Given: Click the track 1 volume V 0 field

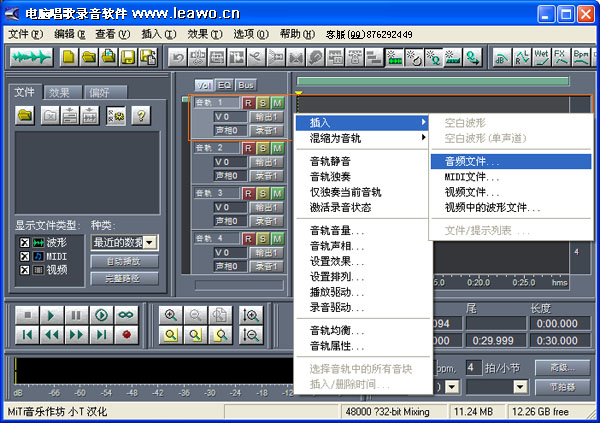Looking at the screenshot, I should tap(230, 117).
